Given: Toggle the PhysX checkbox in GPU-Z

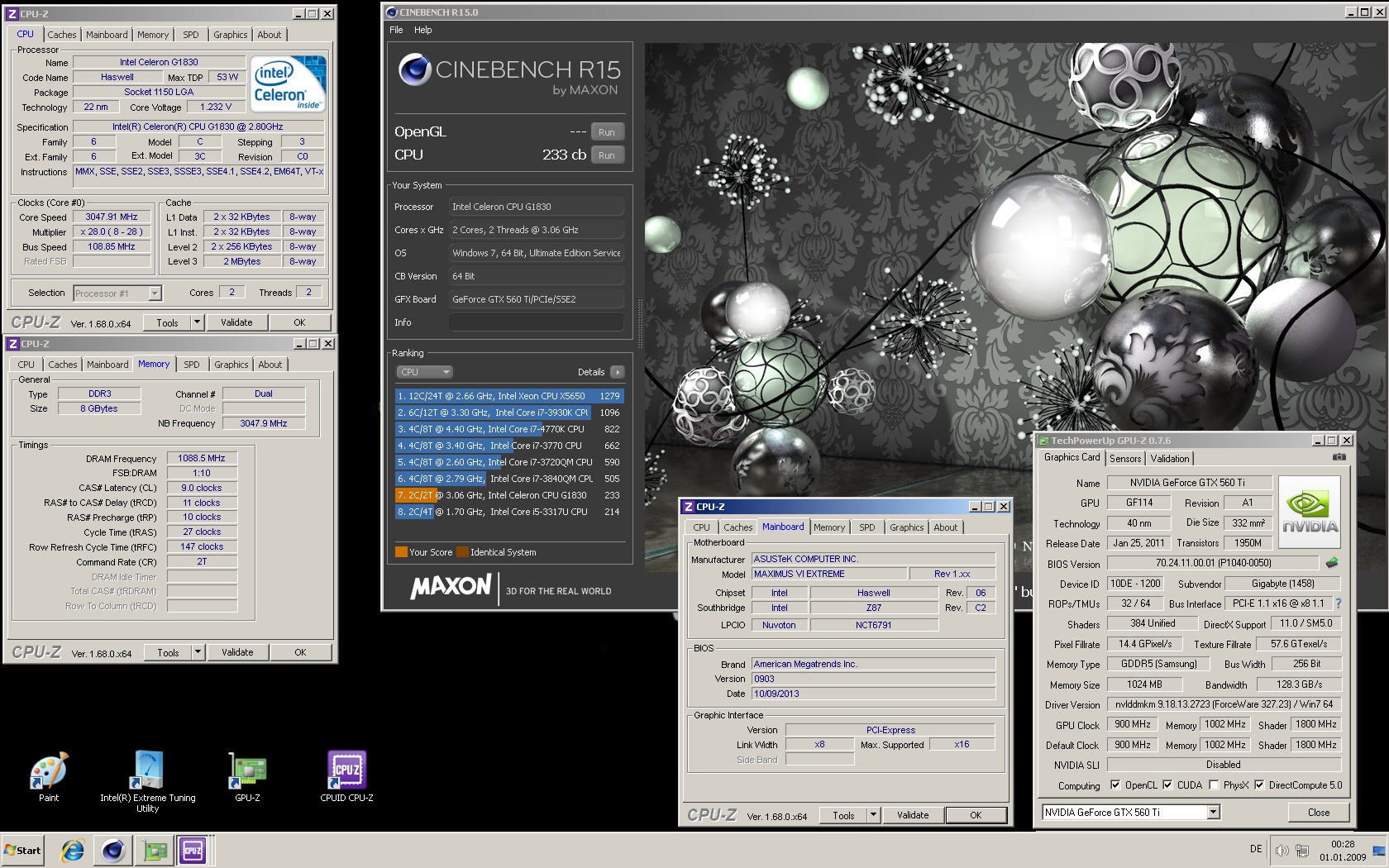Looking at the screenshot, I should point(1214,785).
